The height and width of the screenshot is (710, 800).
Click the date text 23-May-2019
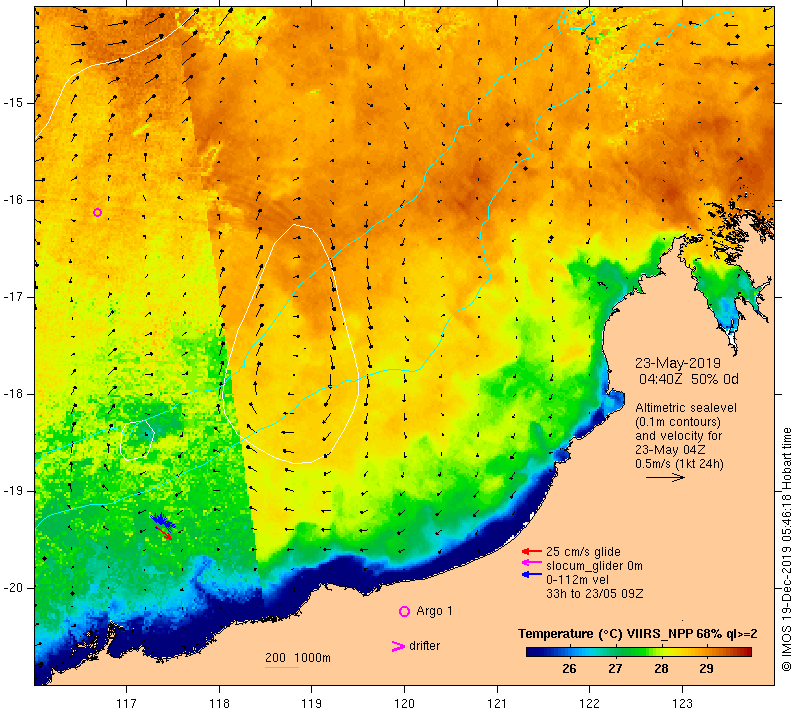click(678, 363)
